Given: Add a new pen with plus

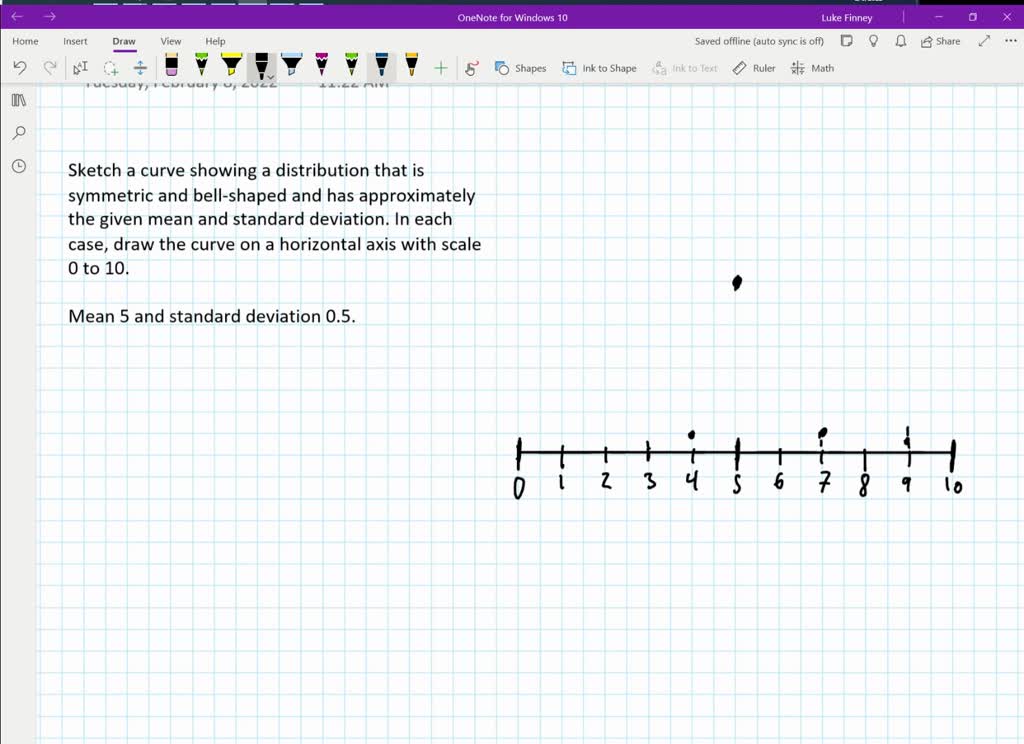Looking at the screenshot, I should coord(441,67).
